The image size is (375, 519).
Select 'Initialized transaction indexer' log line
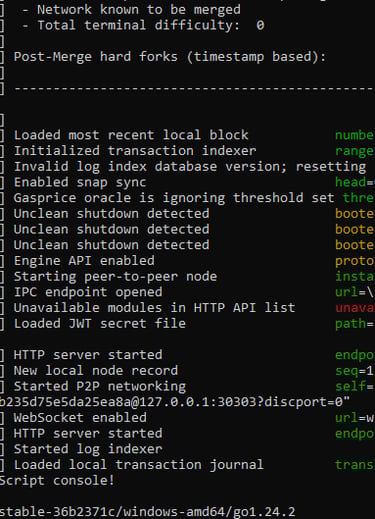135,151
